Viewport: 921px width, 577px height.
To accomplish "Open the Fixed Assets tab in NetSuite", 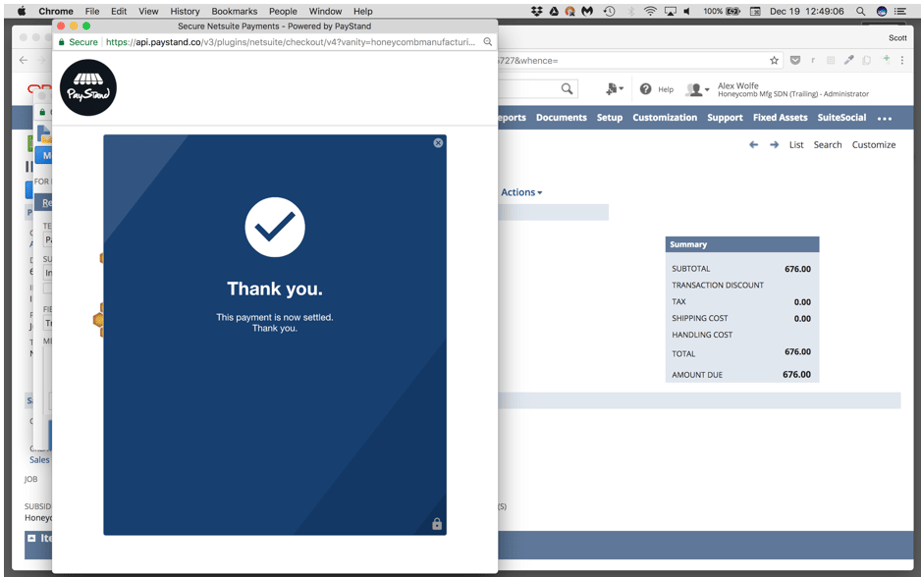I will (780, 118).
